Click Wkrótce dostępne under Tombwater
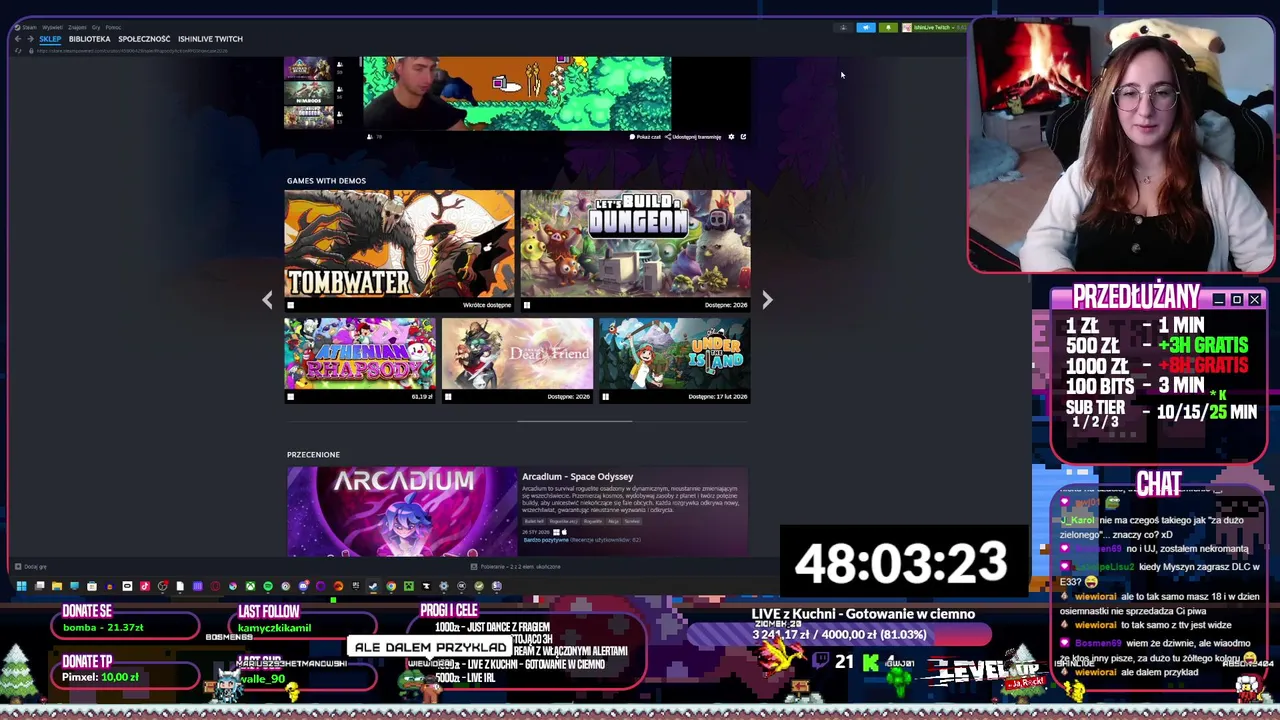The height and width of the screenshot is (720, 1280). click(x=487, y=305)
